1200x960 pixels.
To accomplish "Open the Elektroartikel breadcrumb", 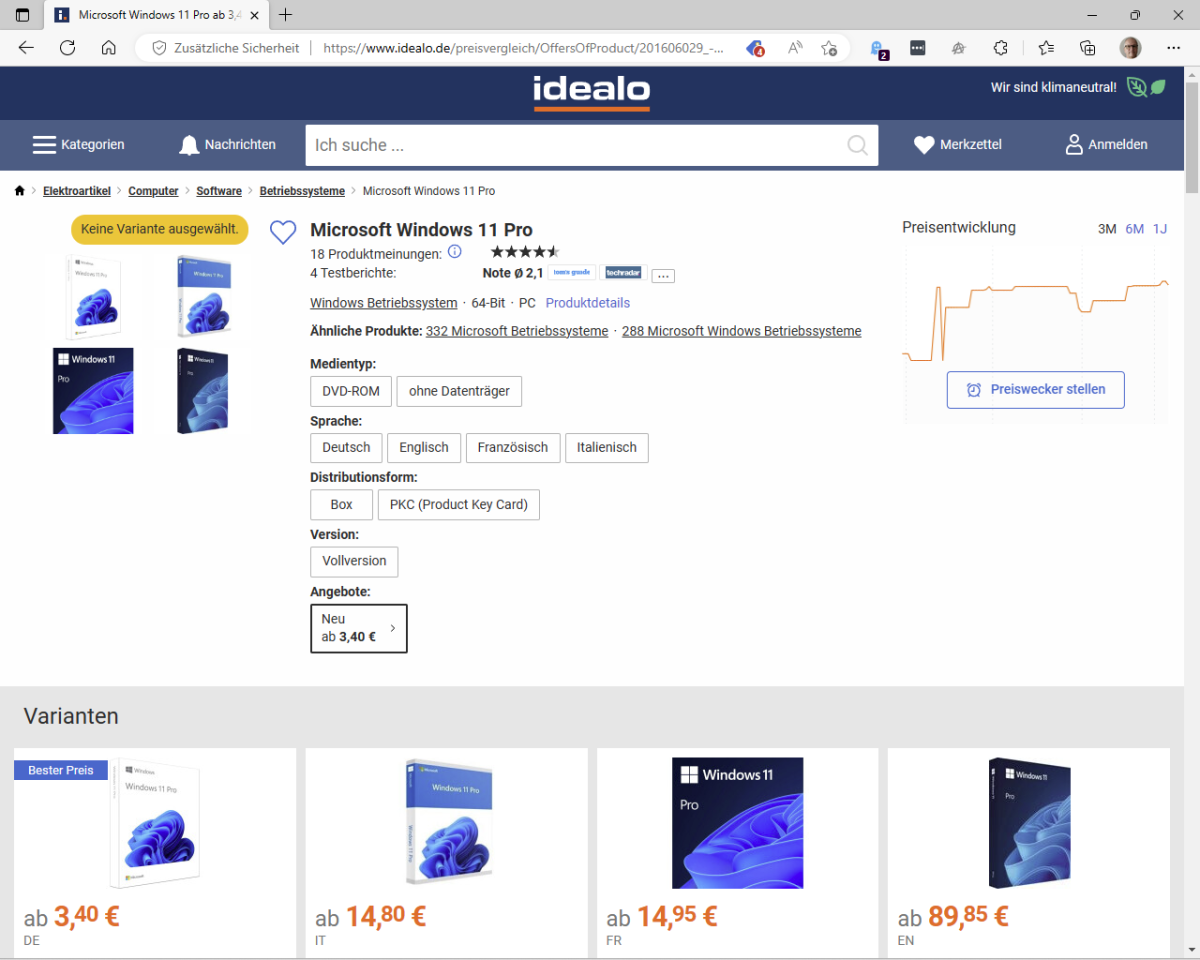I will pos(77,191).
